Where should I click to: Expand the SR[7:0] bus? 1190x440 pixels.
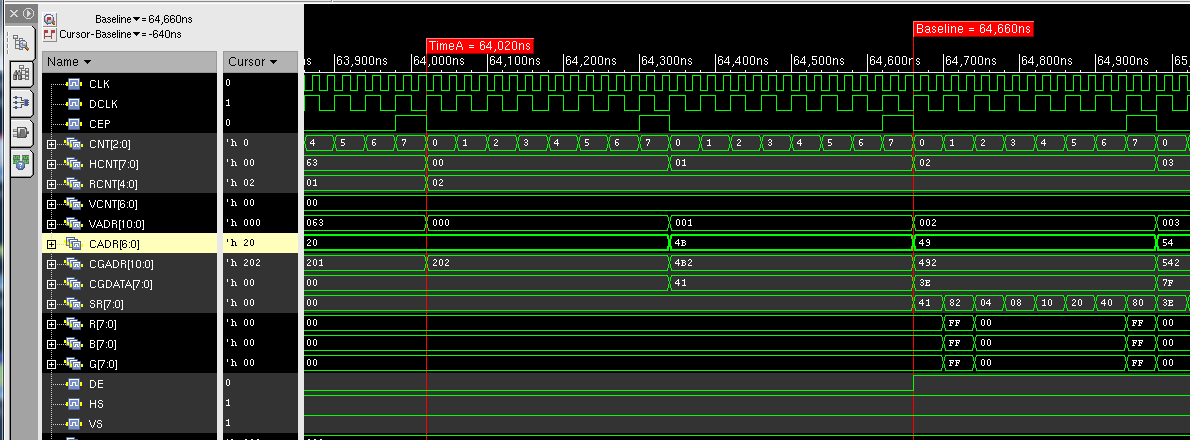click(x=52, y=303)
